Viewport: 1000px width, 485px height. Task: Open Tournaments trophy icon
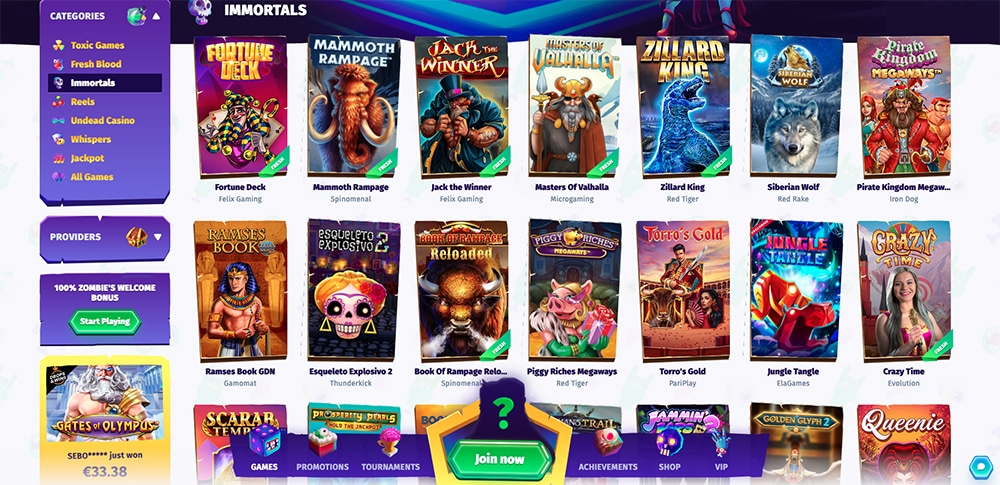(x=390, y=442)
